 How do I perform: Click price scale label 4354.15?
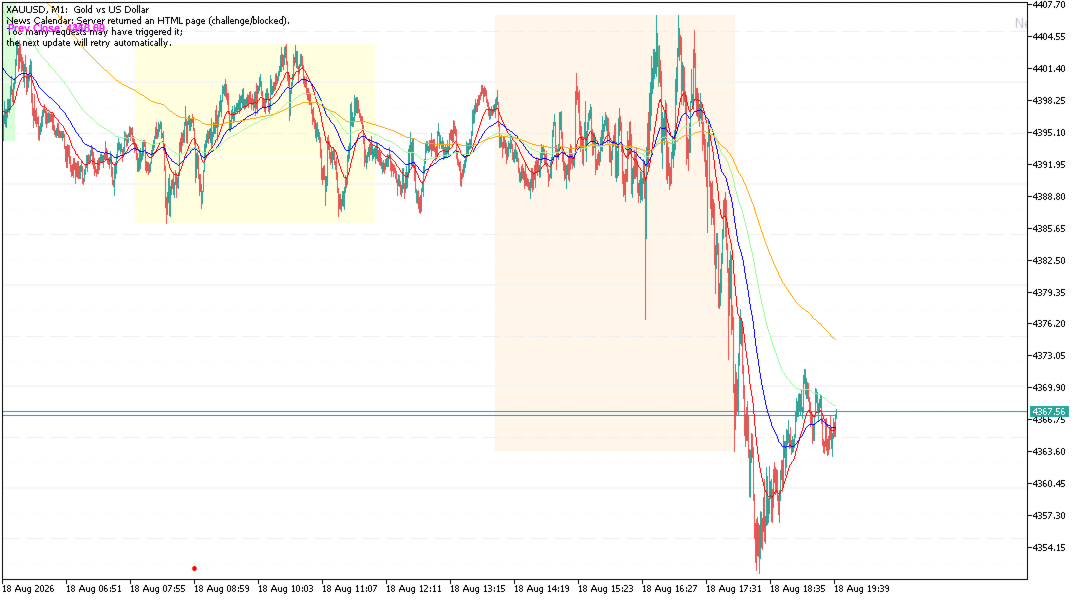pyautogui.click(x=1048, y=548)
